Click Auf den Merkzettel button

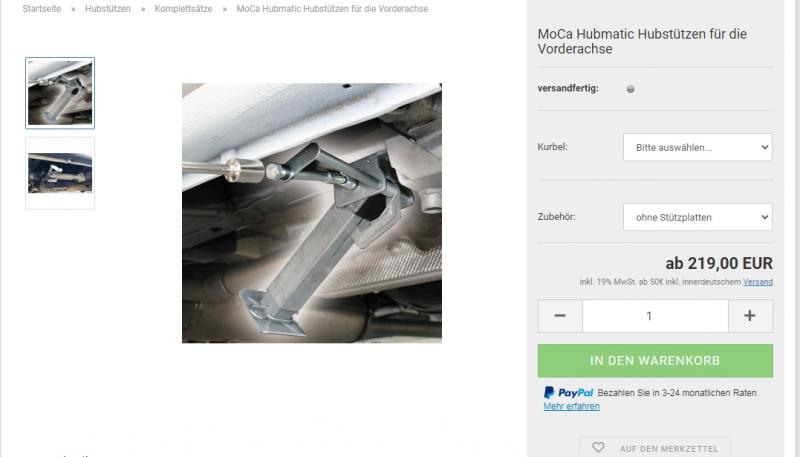point(655,448)
